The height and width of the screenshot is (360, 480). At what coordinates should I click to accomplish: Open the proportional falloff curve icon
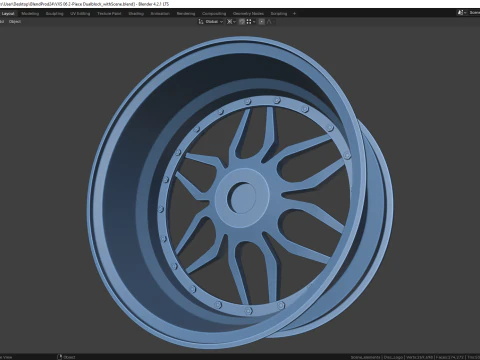tap(269, 22)
